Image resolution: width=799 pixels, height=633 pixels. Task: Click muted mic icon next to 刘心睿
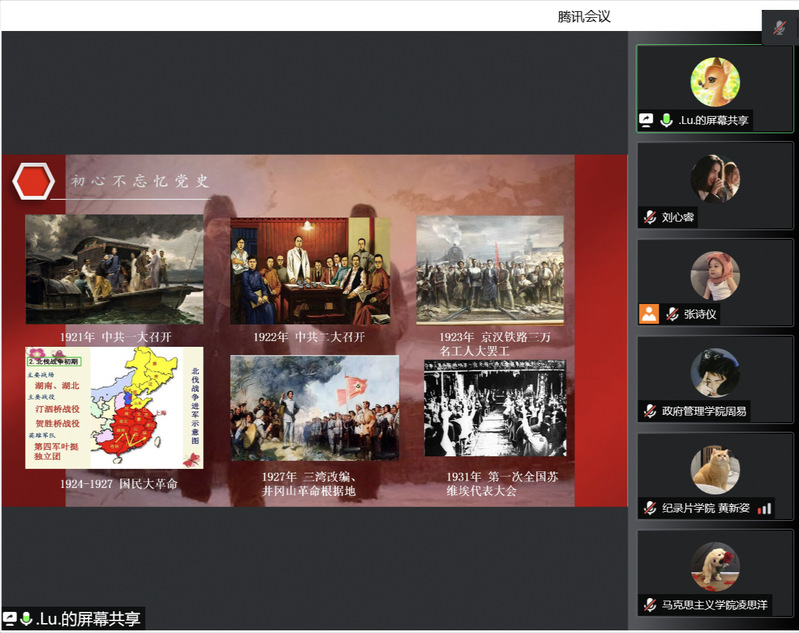[x=650, y=217]
